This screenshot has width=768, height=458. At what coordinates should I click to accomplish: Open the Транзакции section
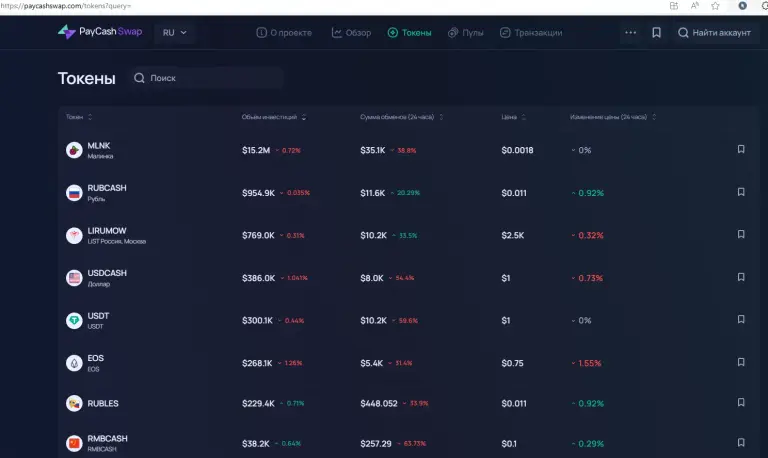tap(531, 33)
